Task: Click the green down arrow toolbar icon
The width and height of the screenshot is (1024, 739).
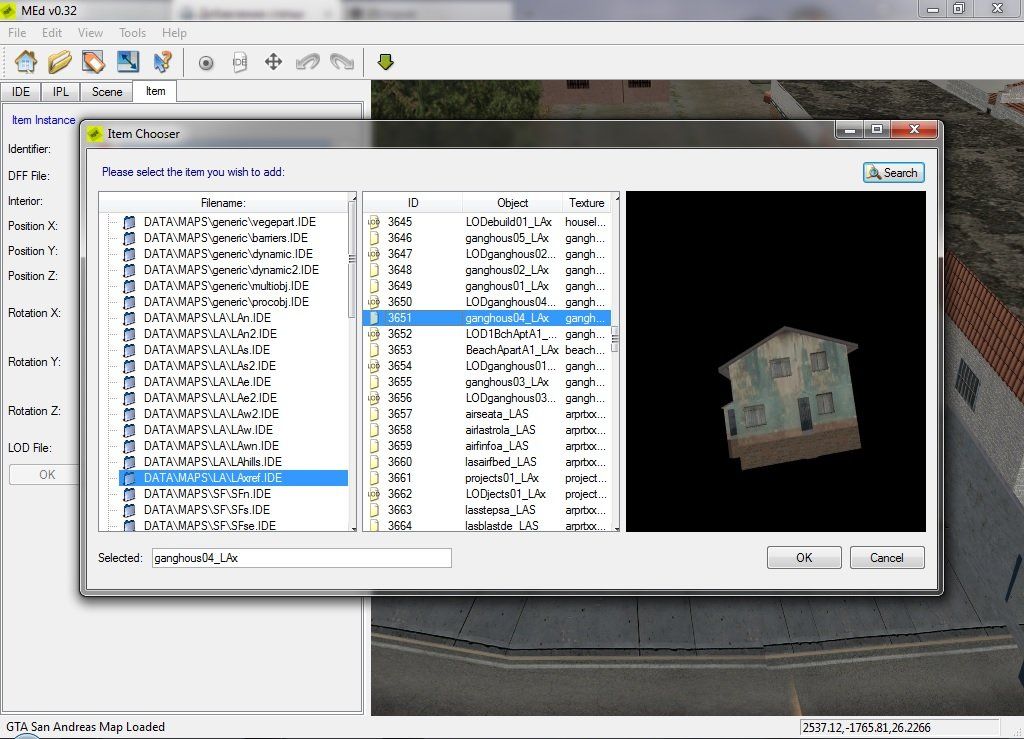Action: pos(385,62)
